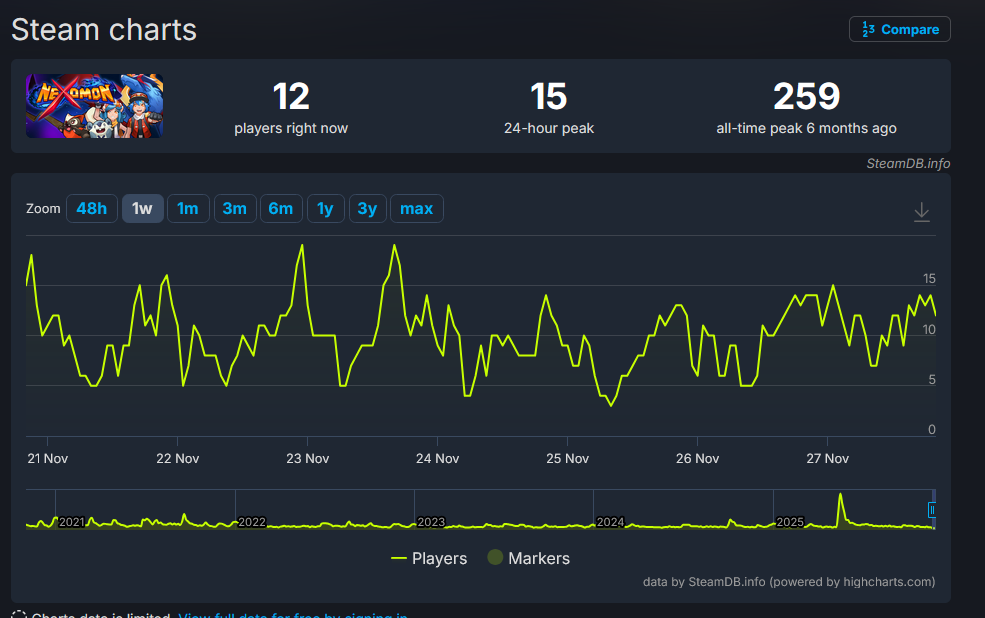Open the Nexomon game thumbnail
985x618 pixels.
[94, 106]
